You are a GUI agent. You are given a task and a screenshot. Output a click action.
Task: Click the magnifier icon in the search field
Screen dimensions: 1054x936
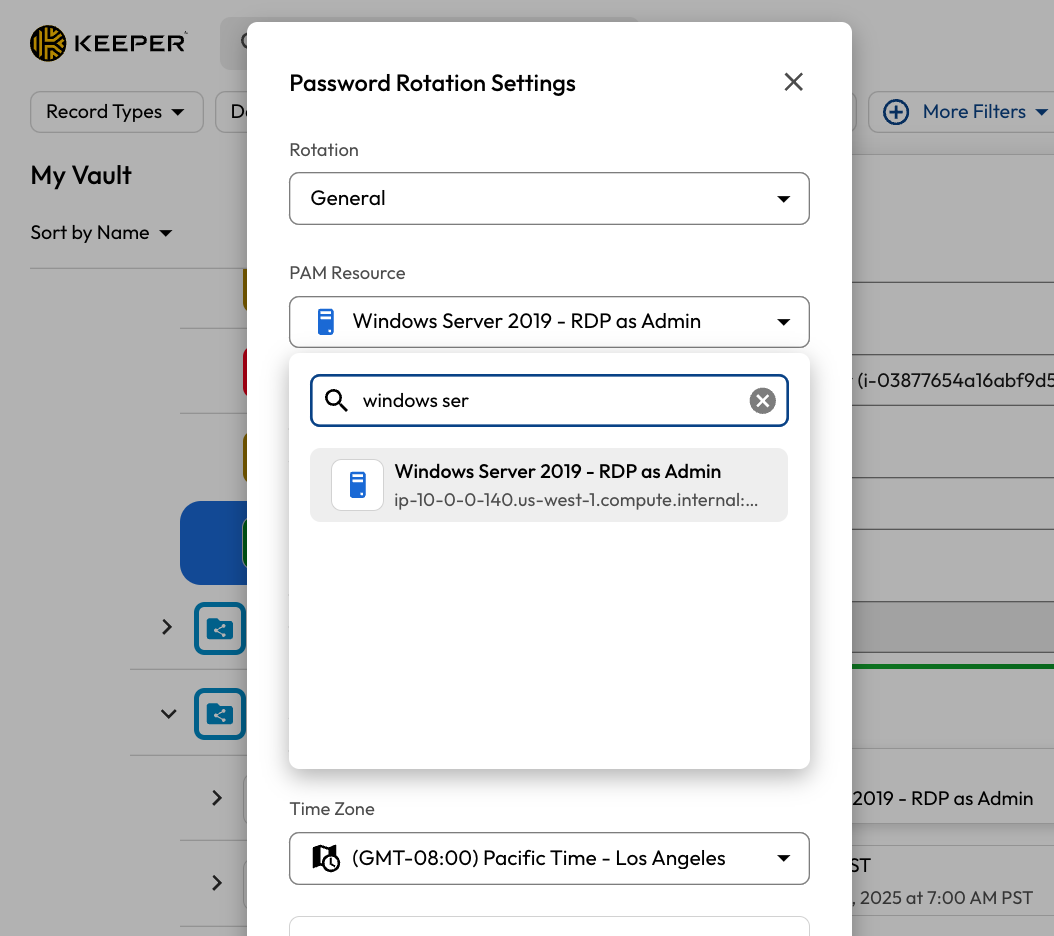click(337, 401)
